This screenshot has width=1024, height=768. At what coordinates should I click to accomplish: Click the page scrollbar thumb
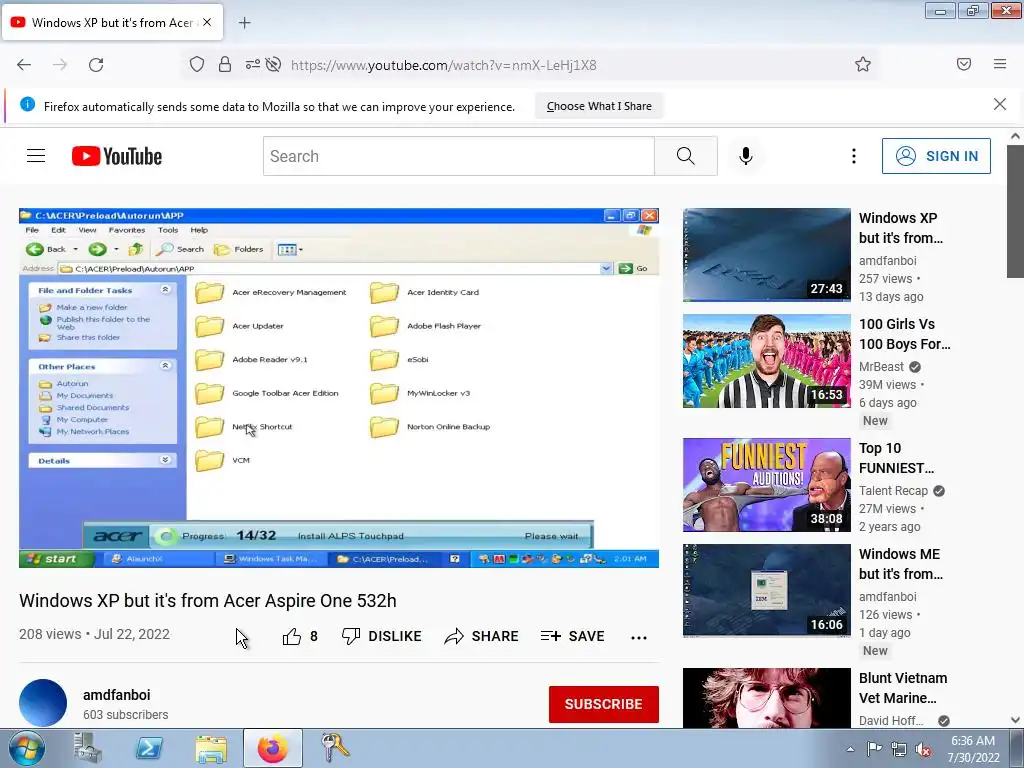click(1015, 211)
